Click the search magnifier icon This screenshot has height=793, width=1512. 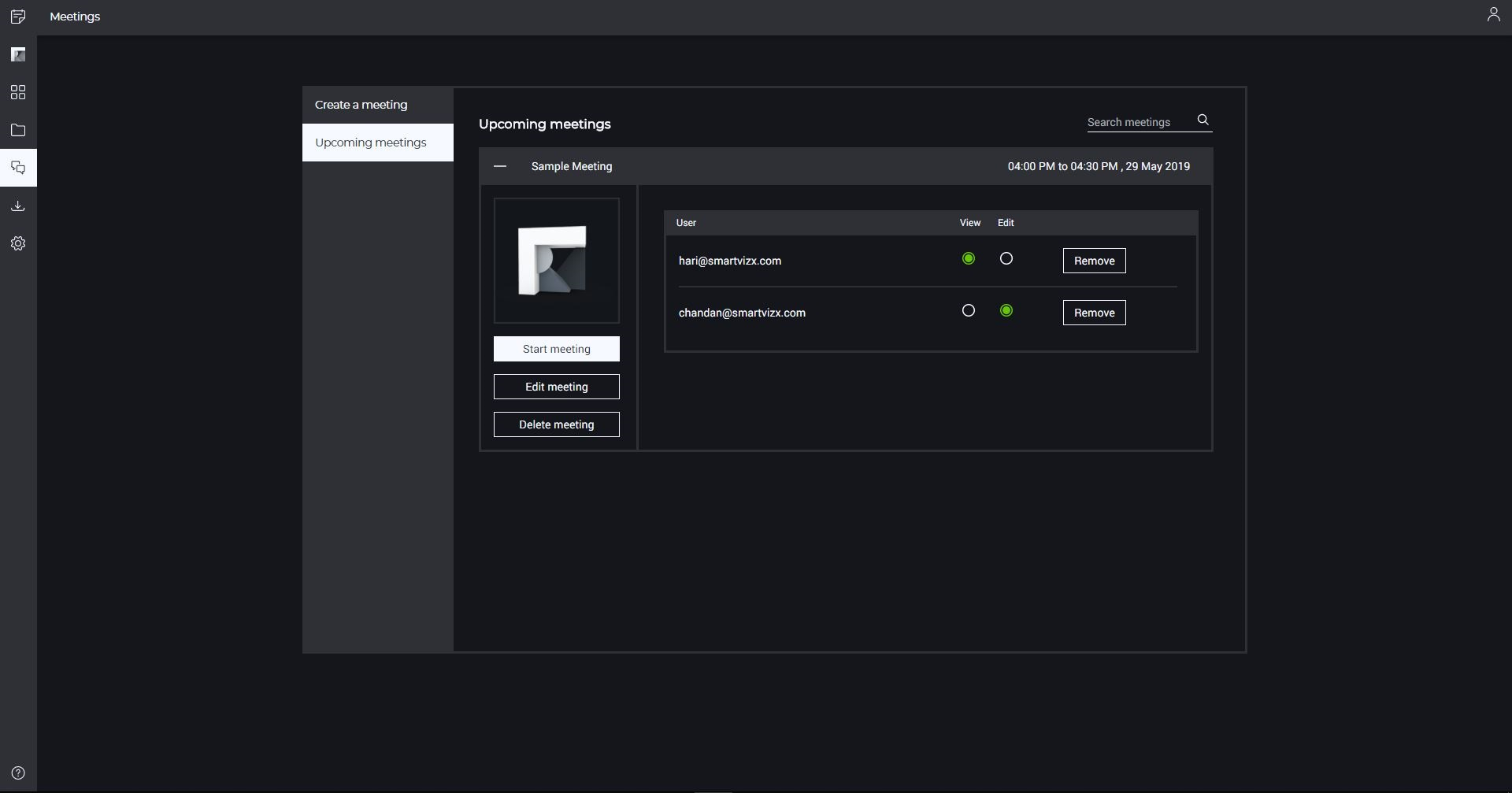click(1203, 120)
